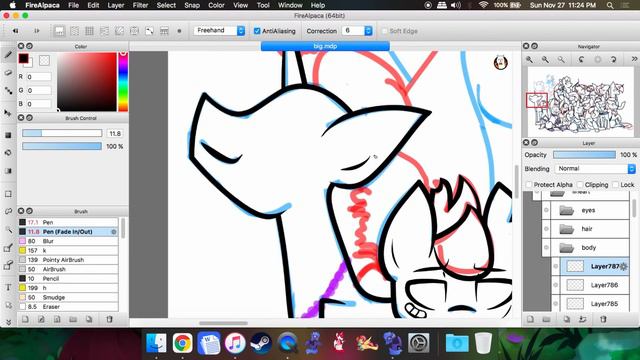640x360 pixels.
Task: Add new brush in Brush panel
Action: [x=25, y=319]
